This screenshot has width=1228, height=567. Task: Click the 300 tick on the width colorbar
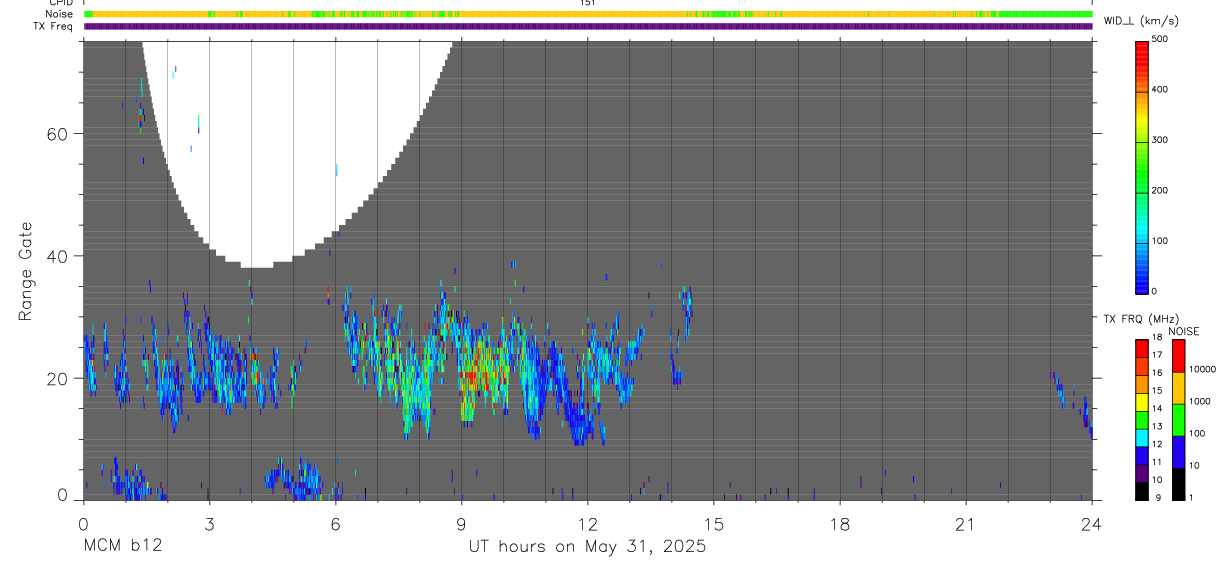tap(1160, 140)
